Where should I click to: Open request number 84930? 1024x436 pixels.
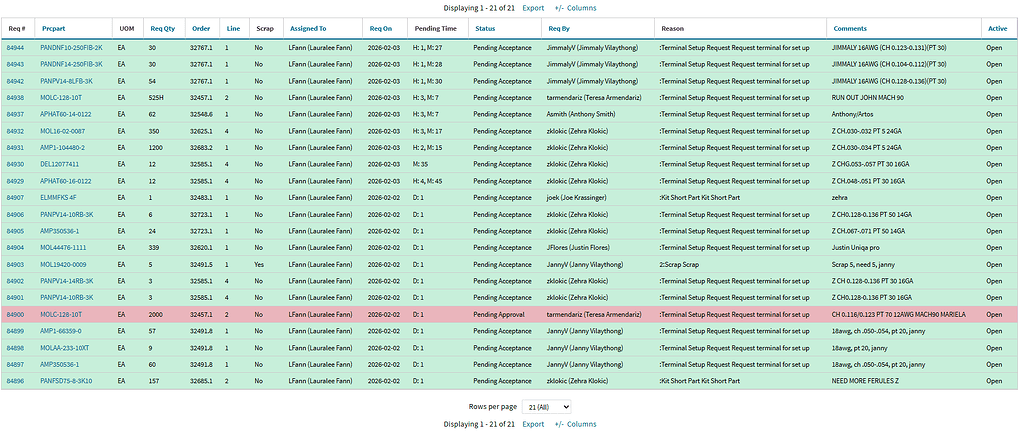coord(16,164)
